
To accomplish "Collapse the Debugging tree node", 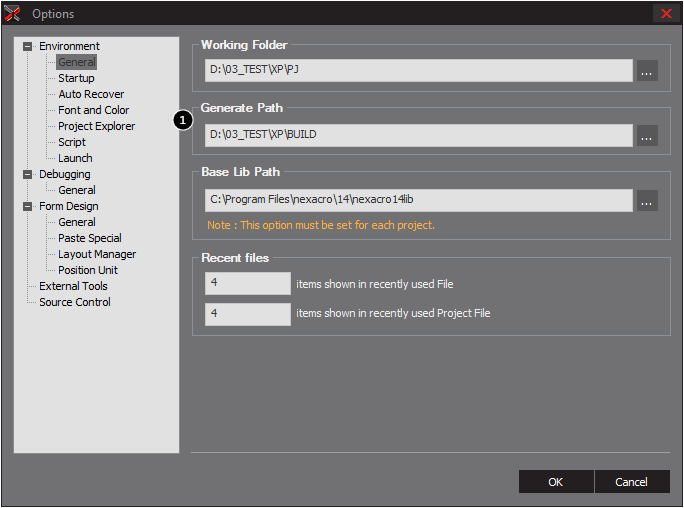I will [28, 174].
